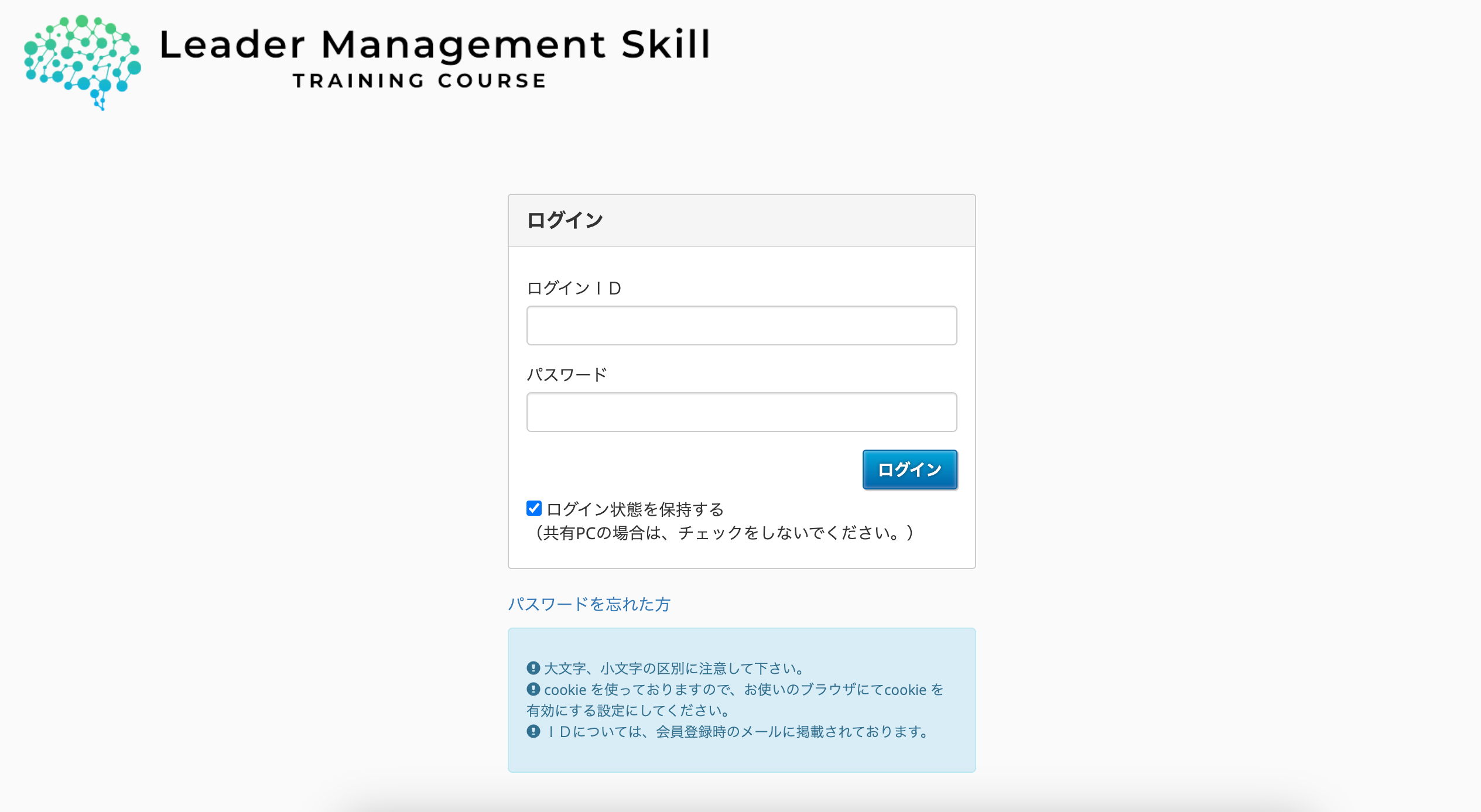The image size is (1481, 812).
Task: Click the exclamation icon beside the cookie note
Action: click(533, 689)
